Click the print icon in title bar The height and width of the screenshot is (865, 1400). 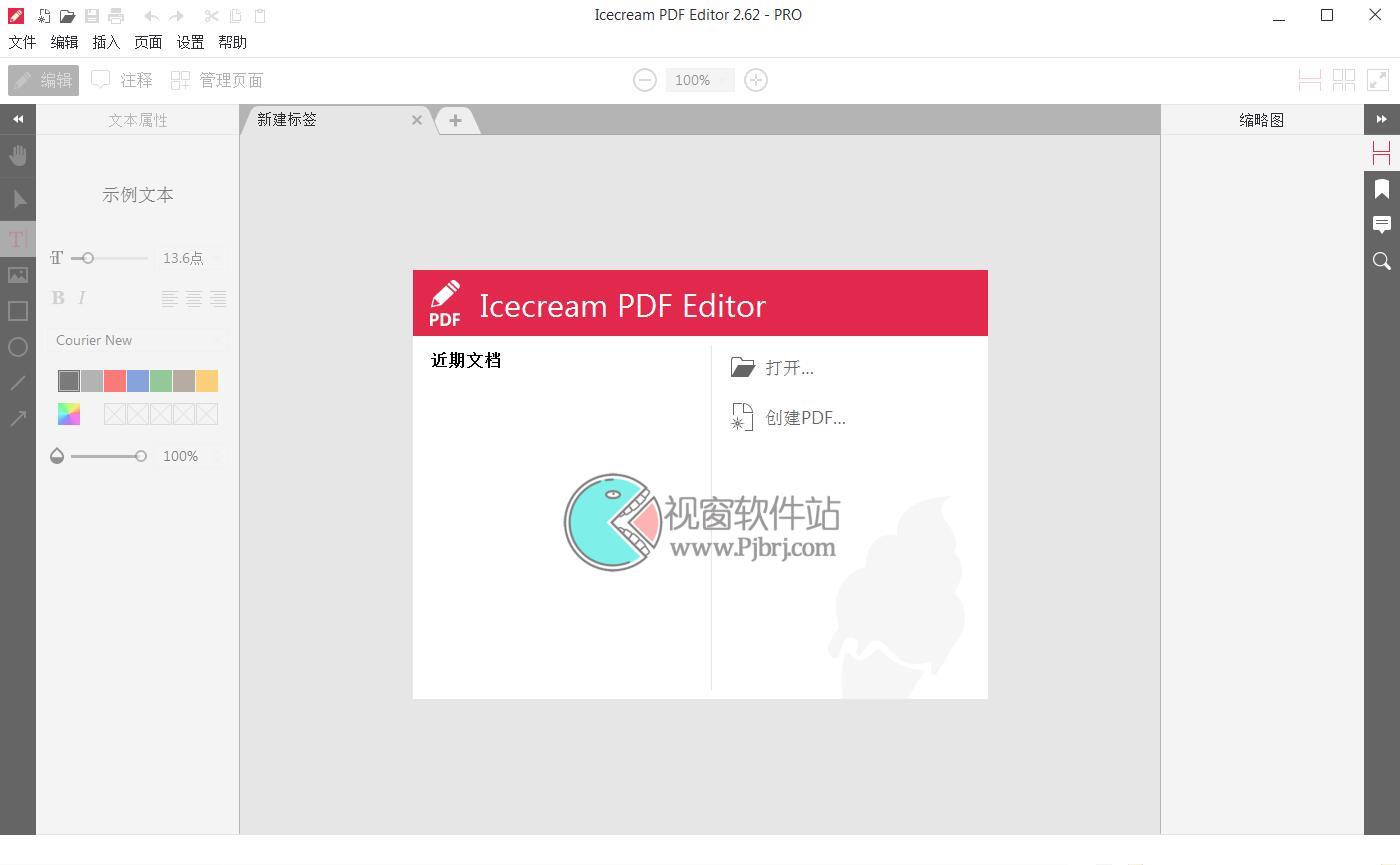point(116,16)
